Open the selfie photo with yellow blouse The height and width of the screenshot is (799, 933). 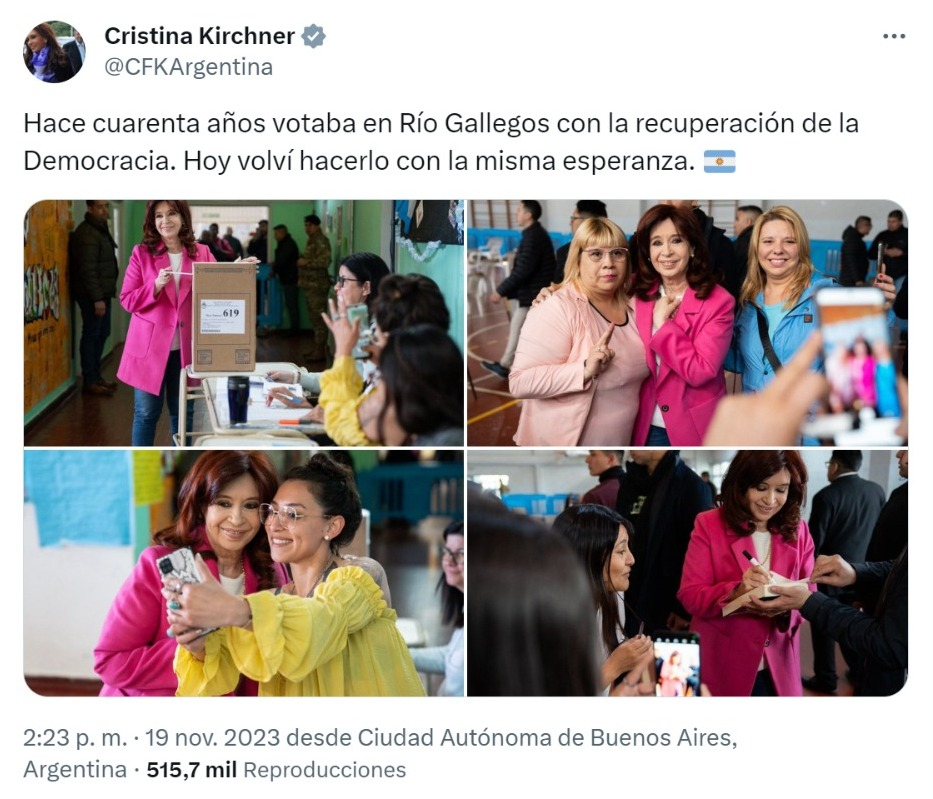click(243, 573)
